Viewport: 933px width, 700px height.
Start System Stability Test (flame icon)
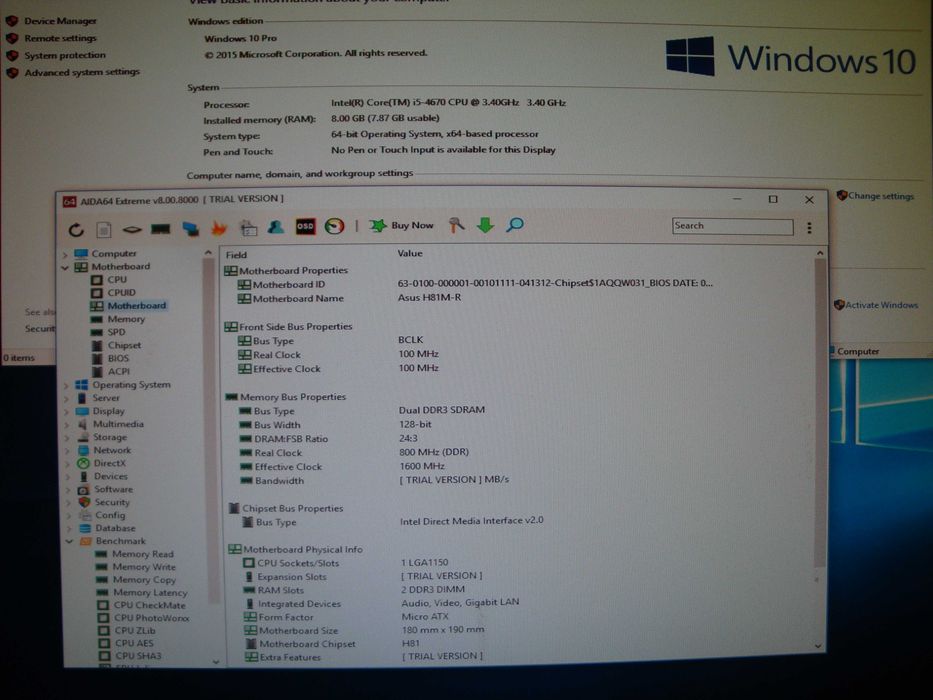(x=219, y=228)
